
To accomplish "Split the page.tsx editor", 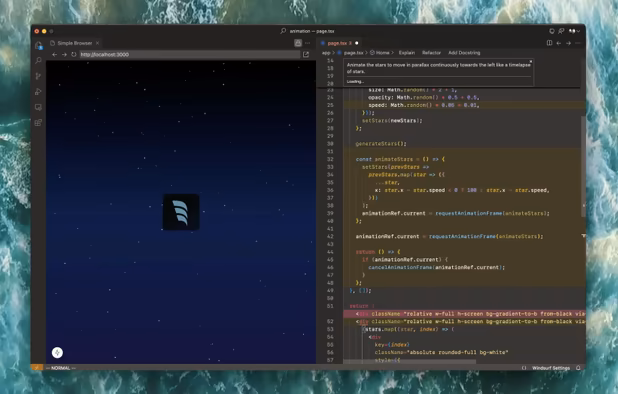I will tap(549, 43).
